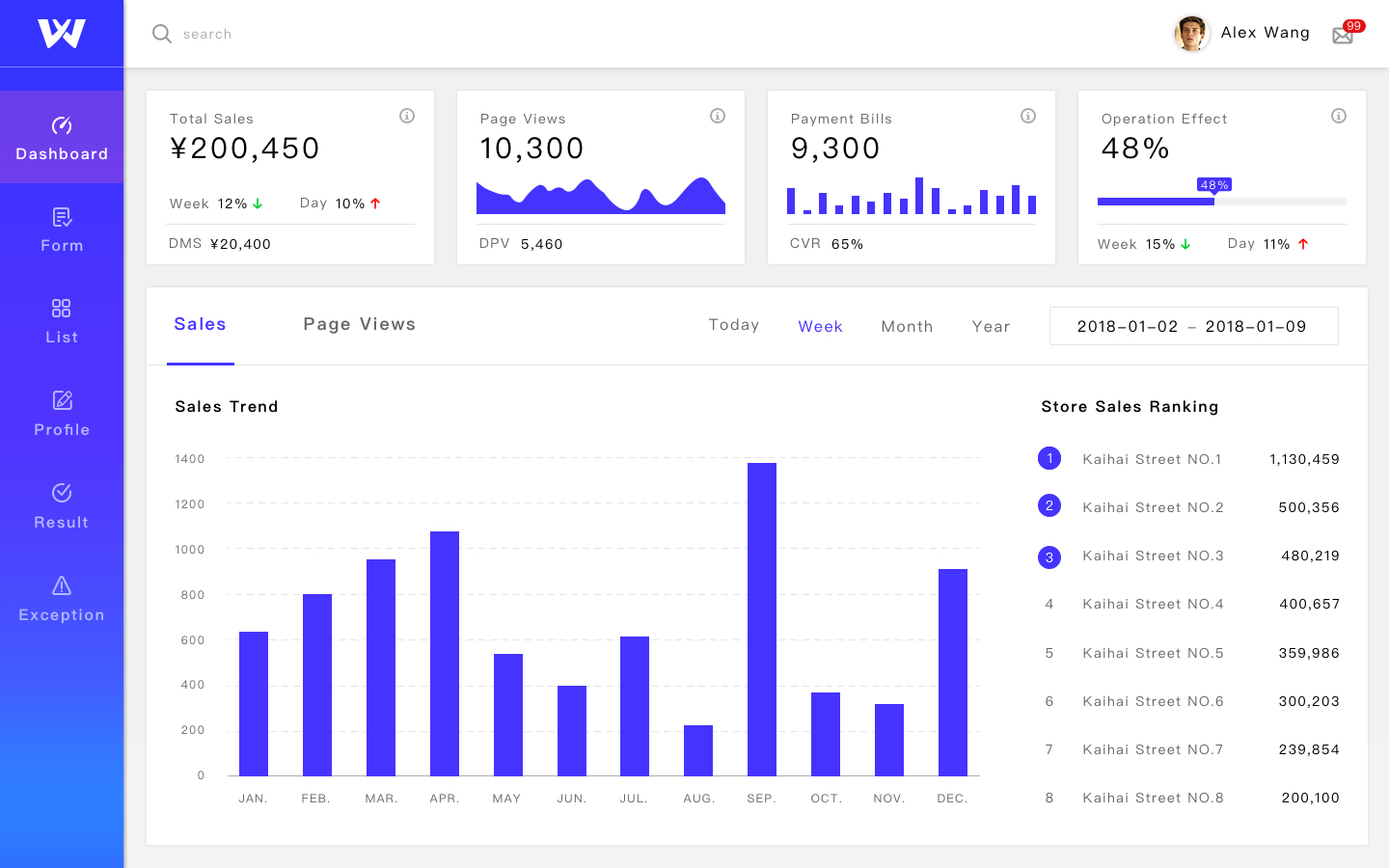This screenshot has width=1389, height=868.
Task: Click the Sales Trend heading
Action: coord(227,407)
